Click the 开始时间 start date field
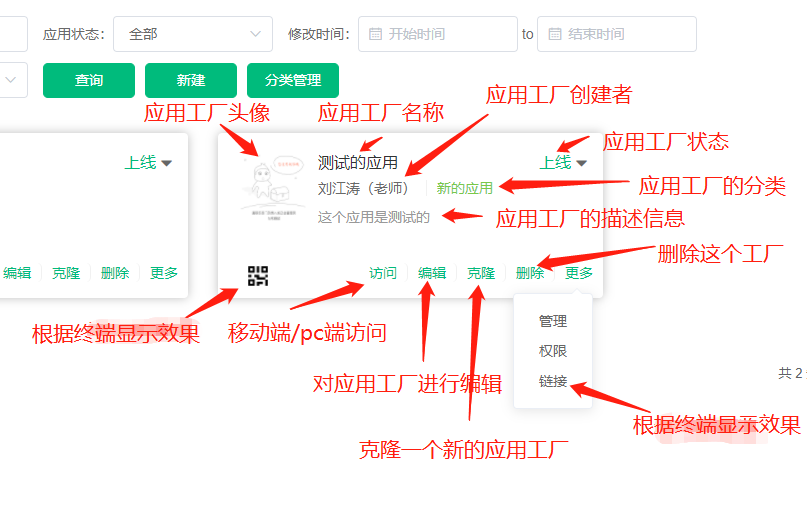807x523 pixels. 437,34
